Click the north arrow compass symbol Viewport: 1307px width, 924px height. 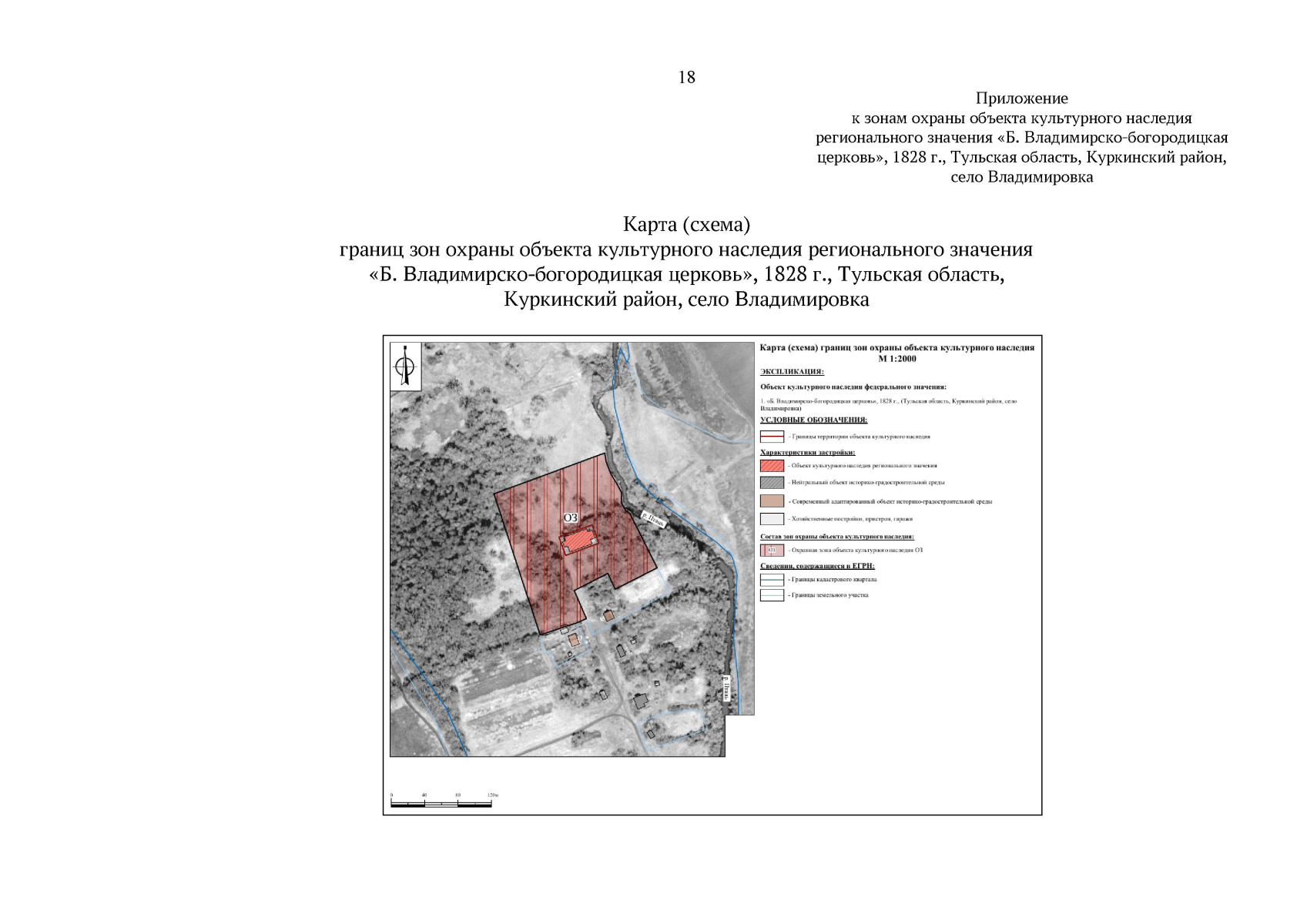[x=404, y=367]
